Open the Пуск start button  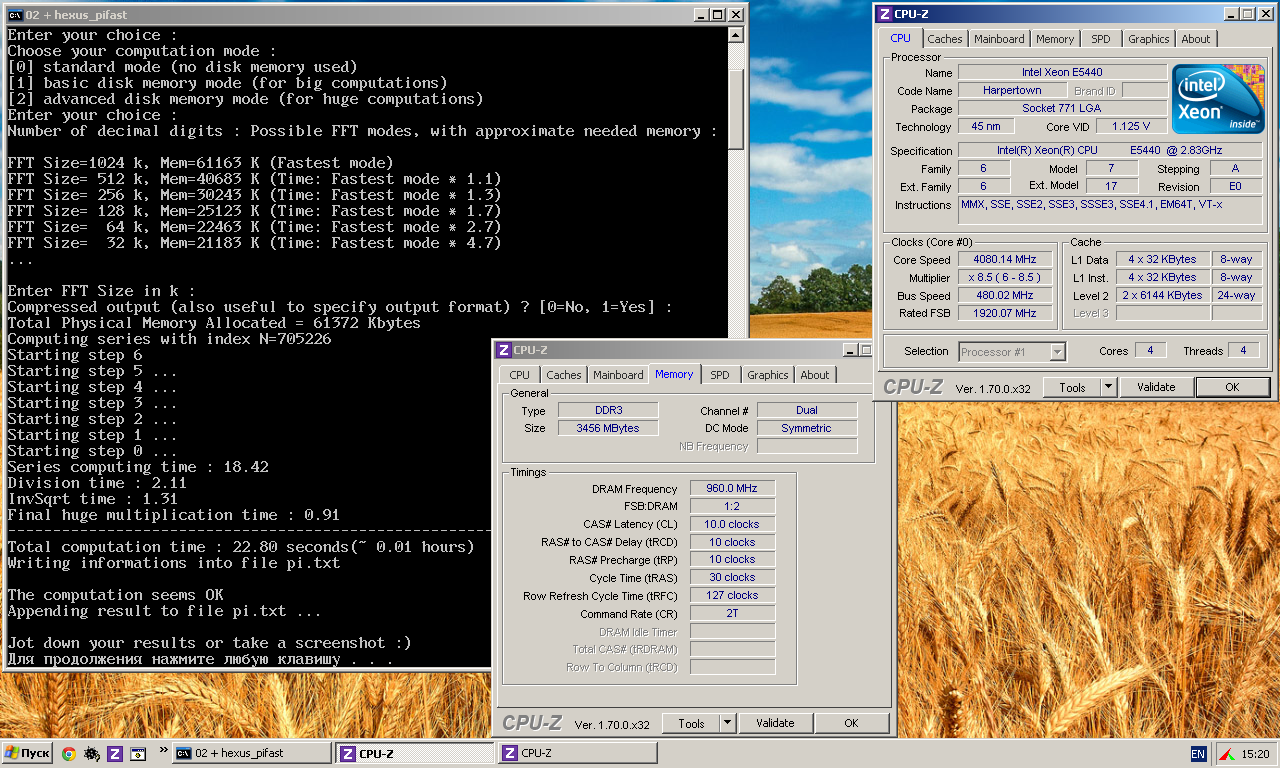27,753
